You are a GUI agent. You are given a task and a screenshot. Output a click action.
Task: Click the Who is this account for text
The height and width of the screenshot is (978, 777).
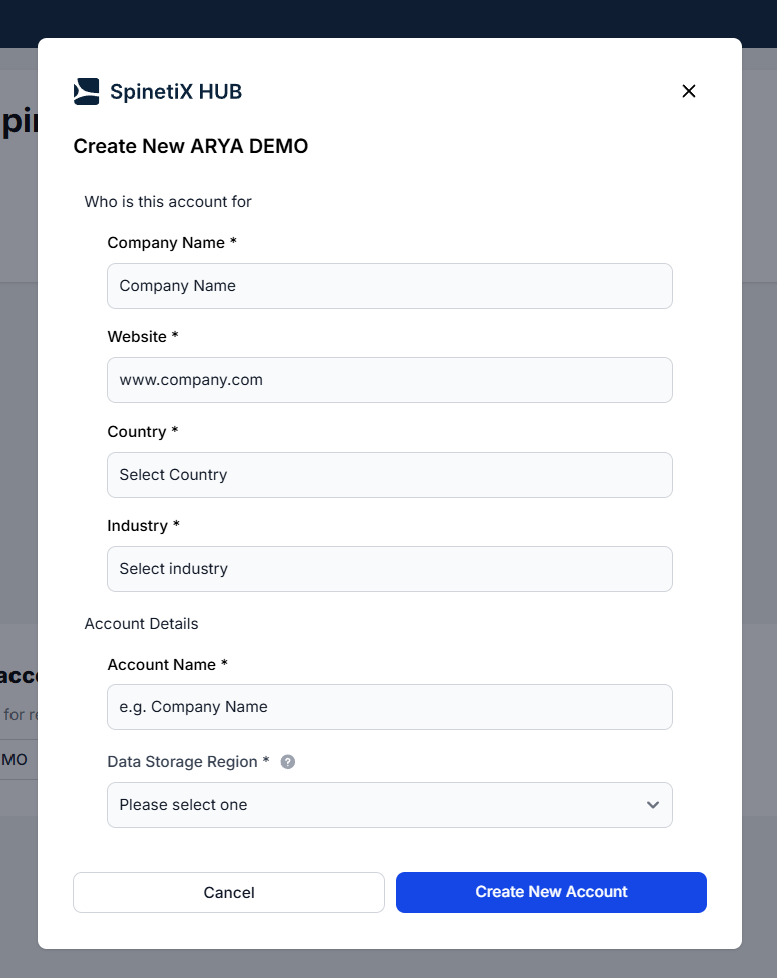coord(168,202)
